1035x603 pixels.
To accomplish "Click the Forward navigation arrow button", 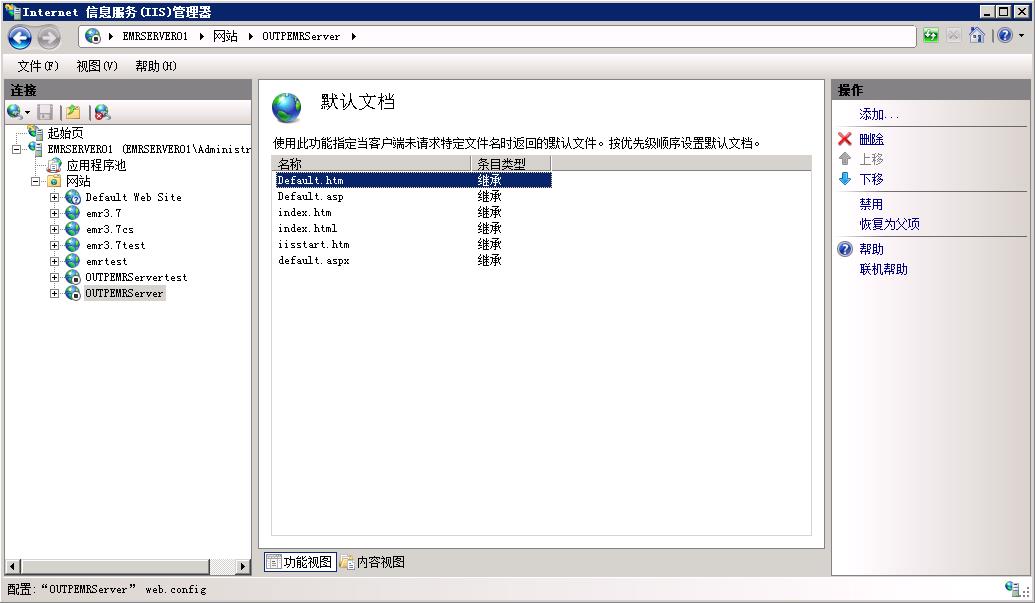I will coord(48,38).
